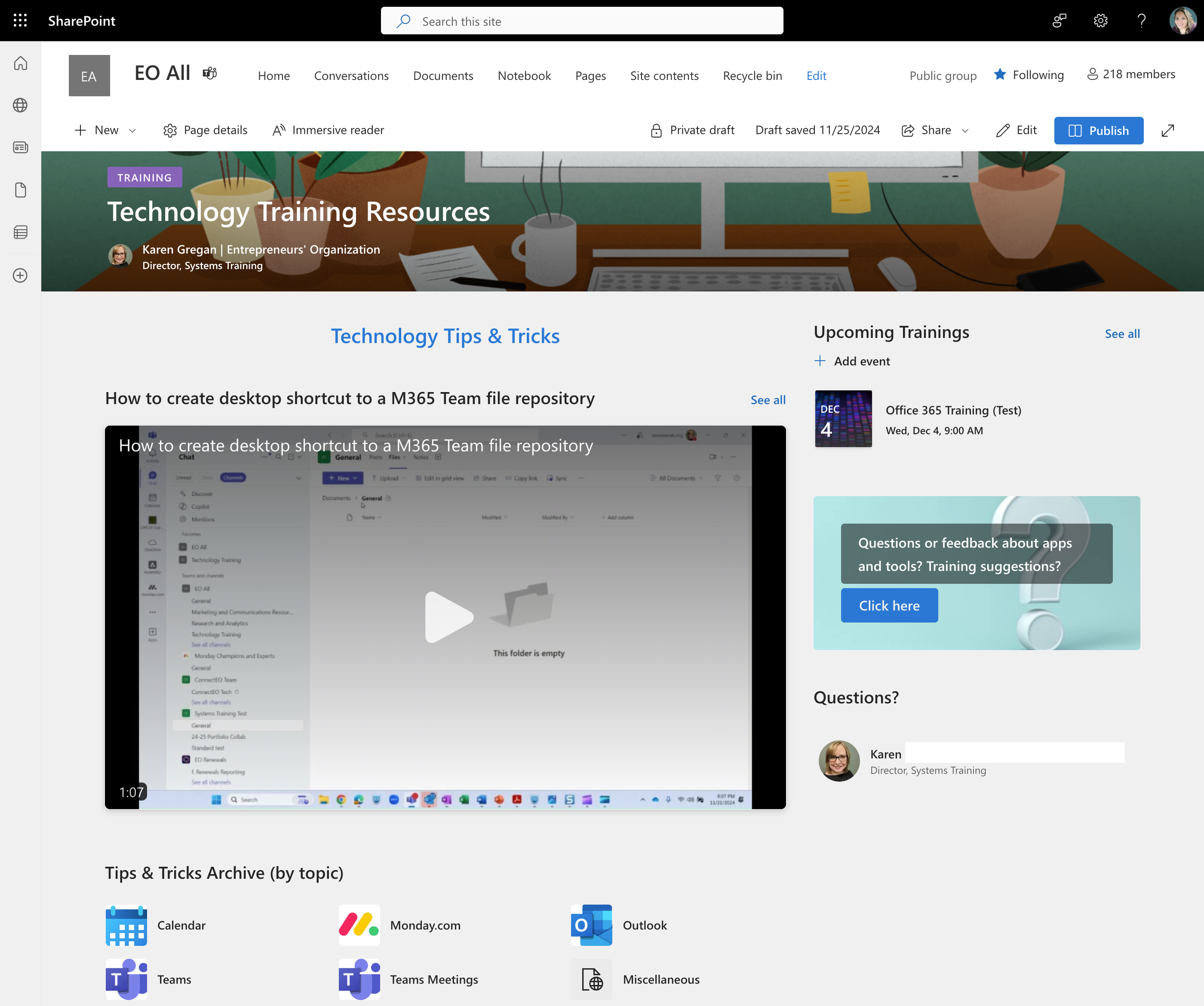The width and height of the screenshot is (1204, 1006).
Task: Open the Documents navigation tab
Action: (x=443, y=76)
